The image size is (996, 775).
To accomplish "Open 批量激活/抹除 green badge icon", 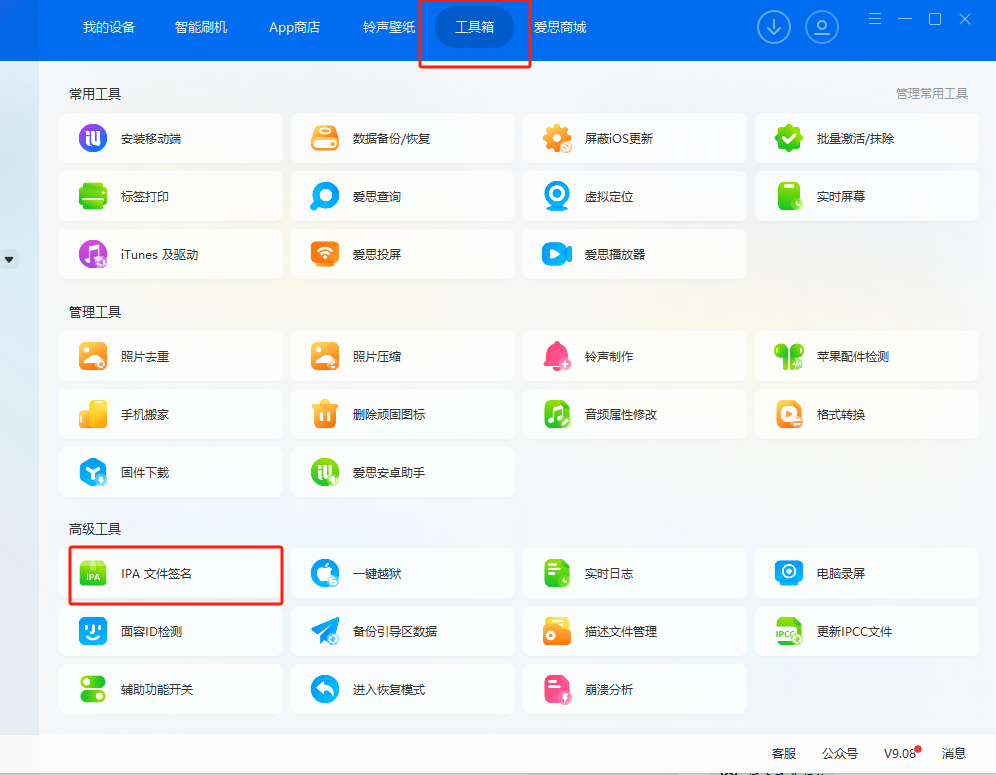I will (788, 138).
